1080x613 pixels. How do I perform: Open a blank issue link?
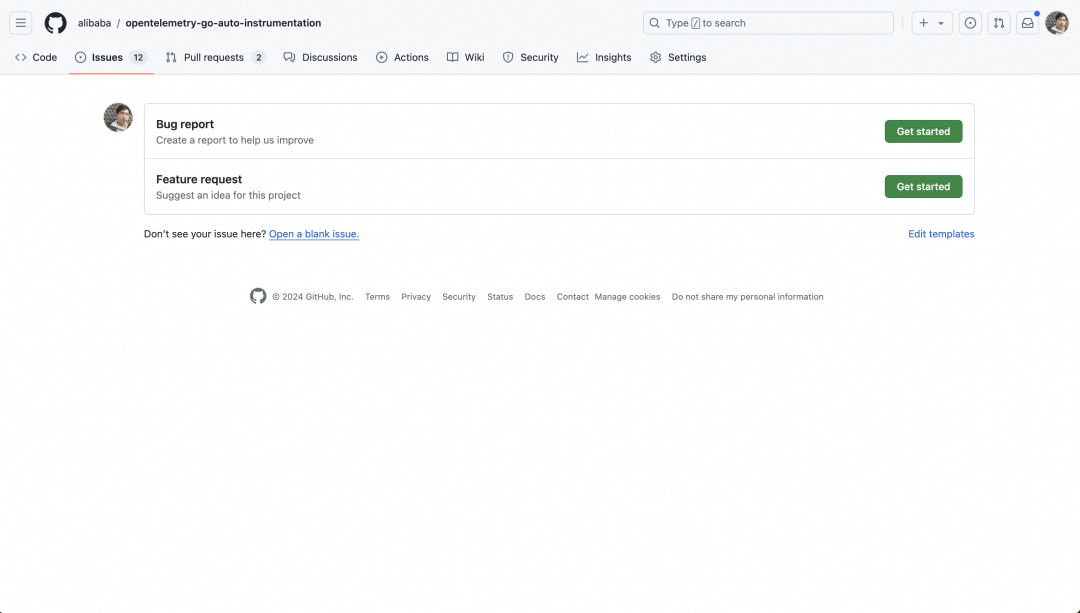coord(314,234)
